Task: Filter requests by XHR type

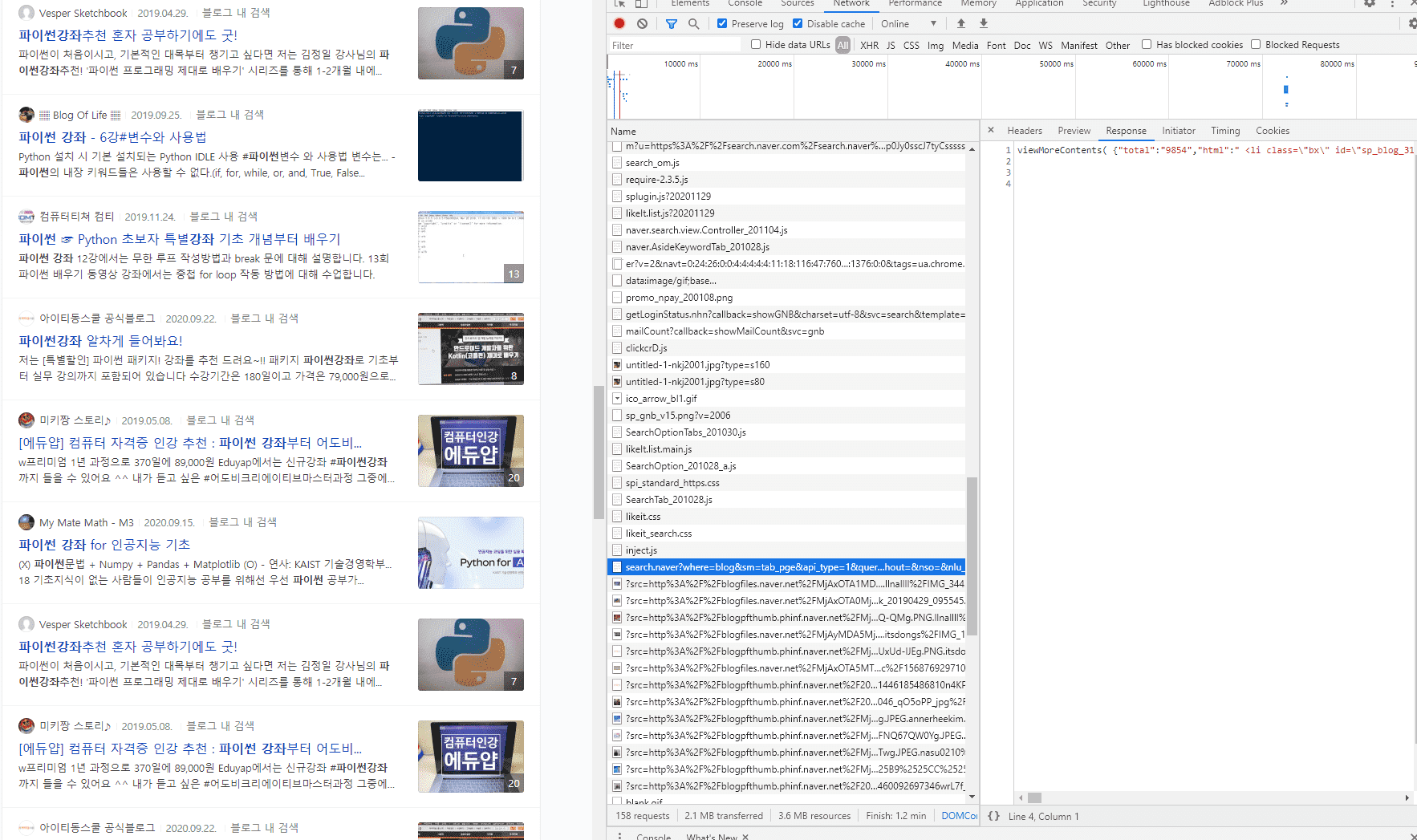Action: pos(869,46)
